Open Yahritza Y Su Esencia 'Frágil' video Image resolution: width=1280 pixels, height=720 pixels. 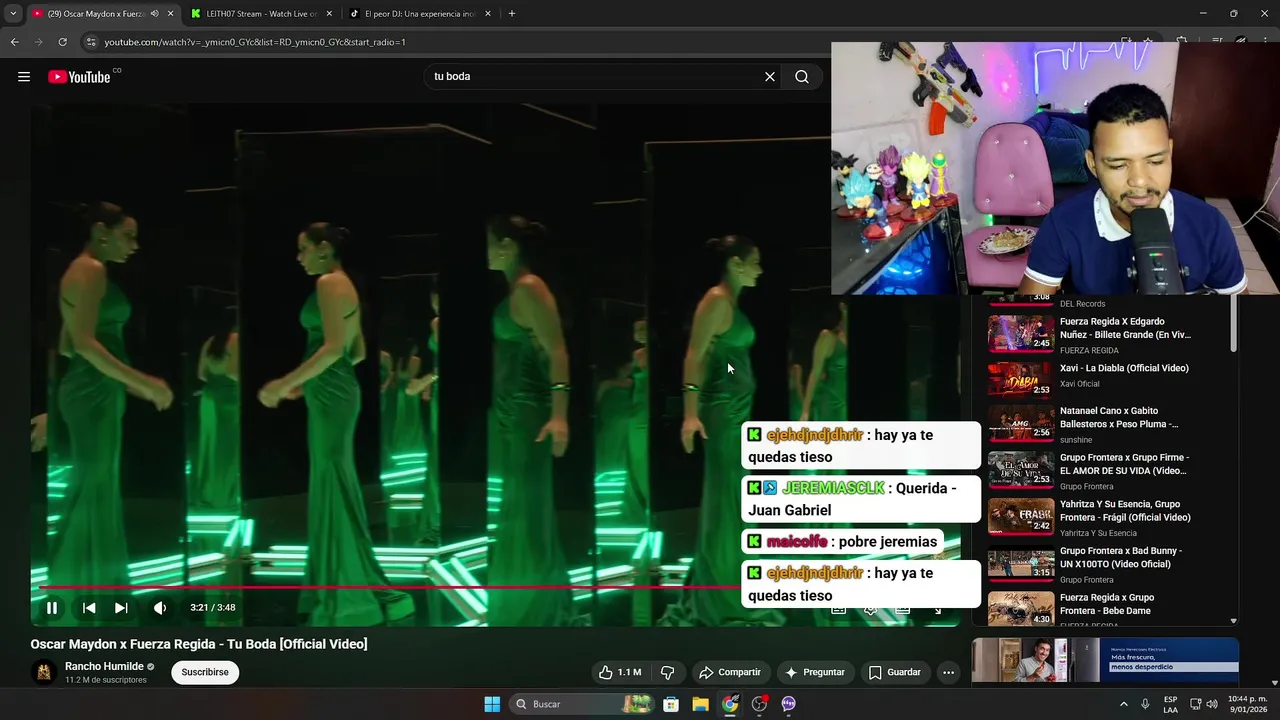click(x=1125, y=511)
